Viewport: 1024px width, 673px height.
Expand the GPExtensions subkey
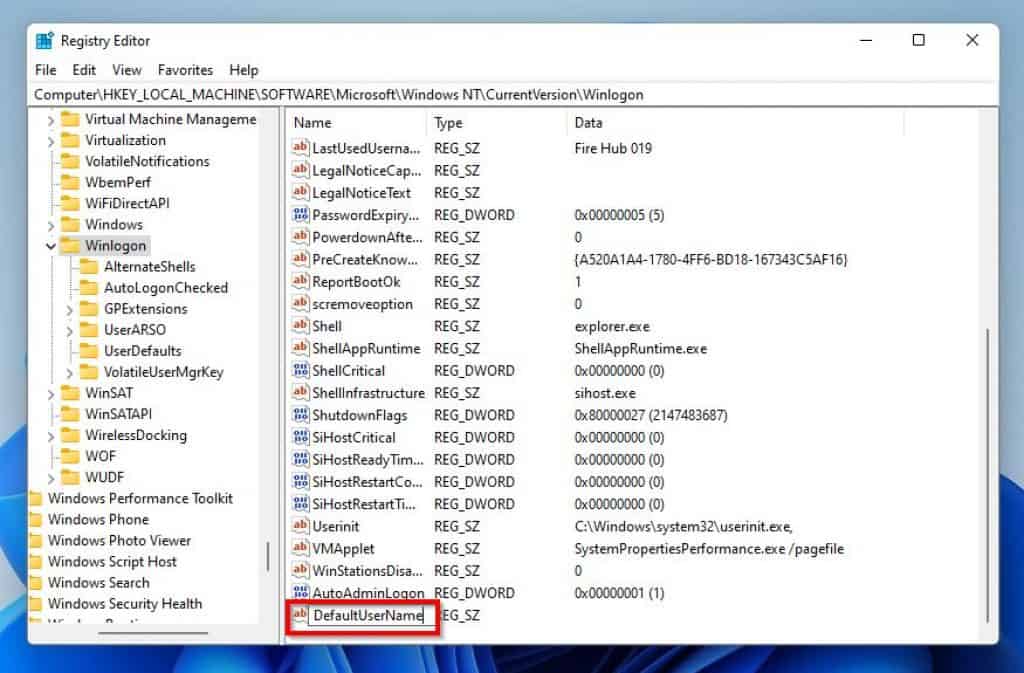coord(69,309)
